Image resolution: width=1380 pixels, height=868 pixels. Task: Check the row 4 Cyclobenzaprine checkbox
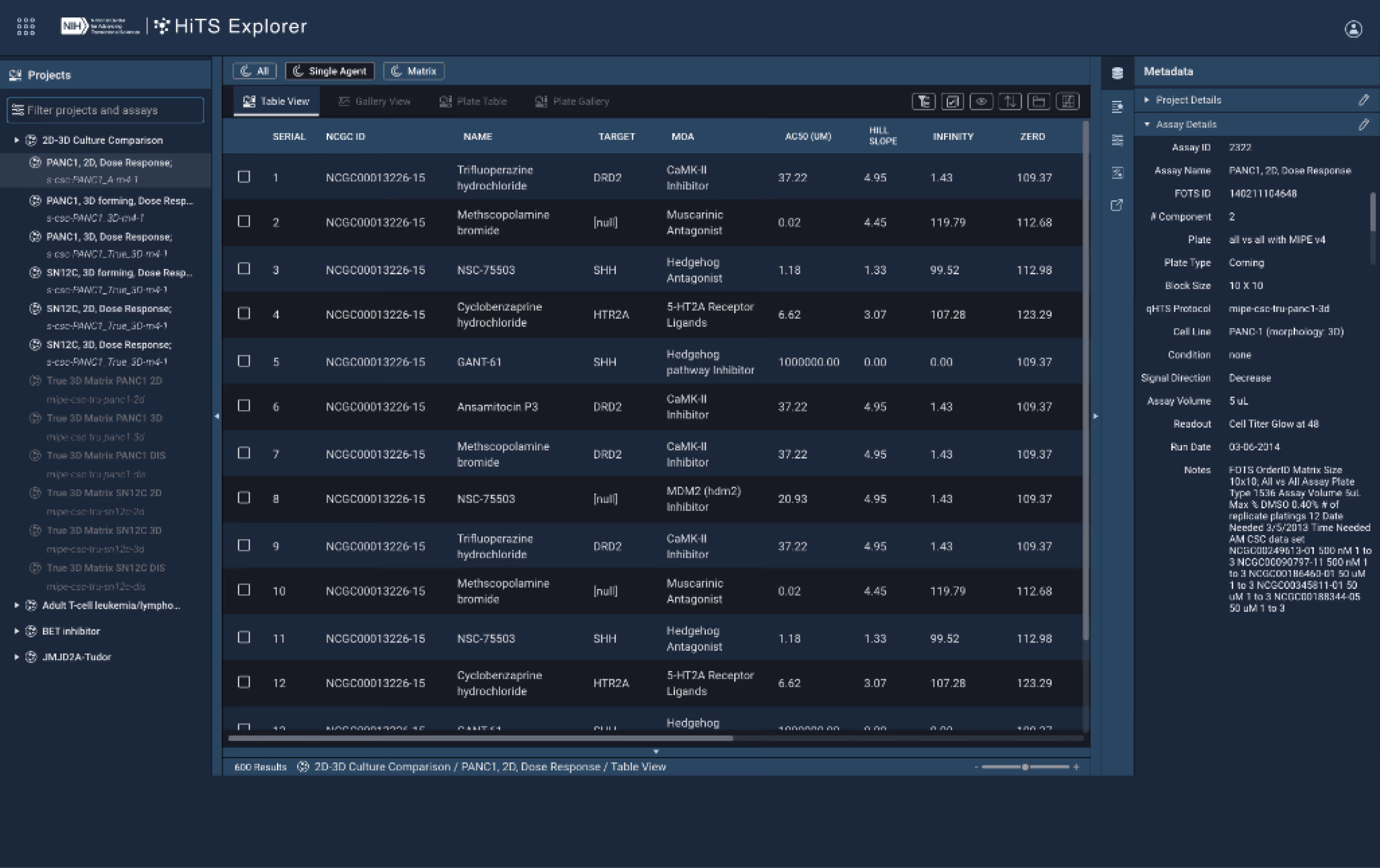pyautogui.click(x=244, y=313)
